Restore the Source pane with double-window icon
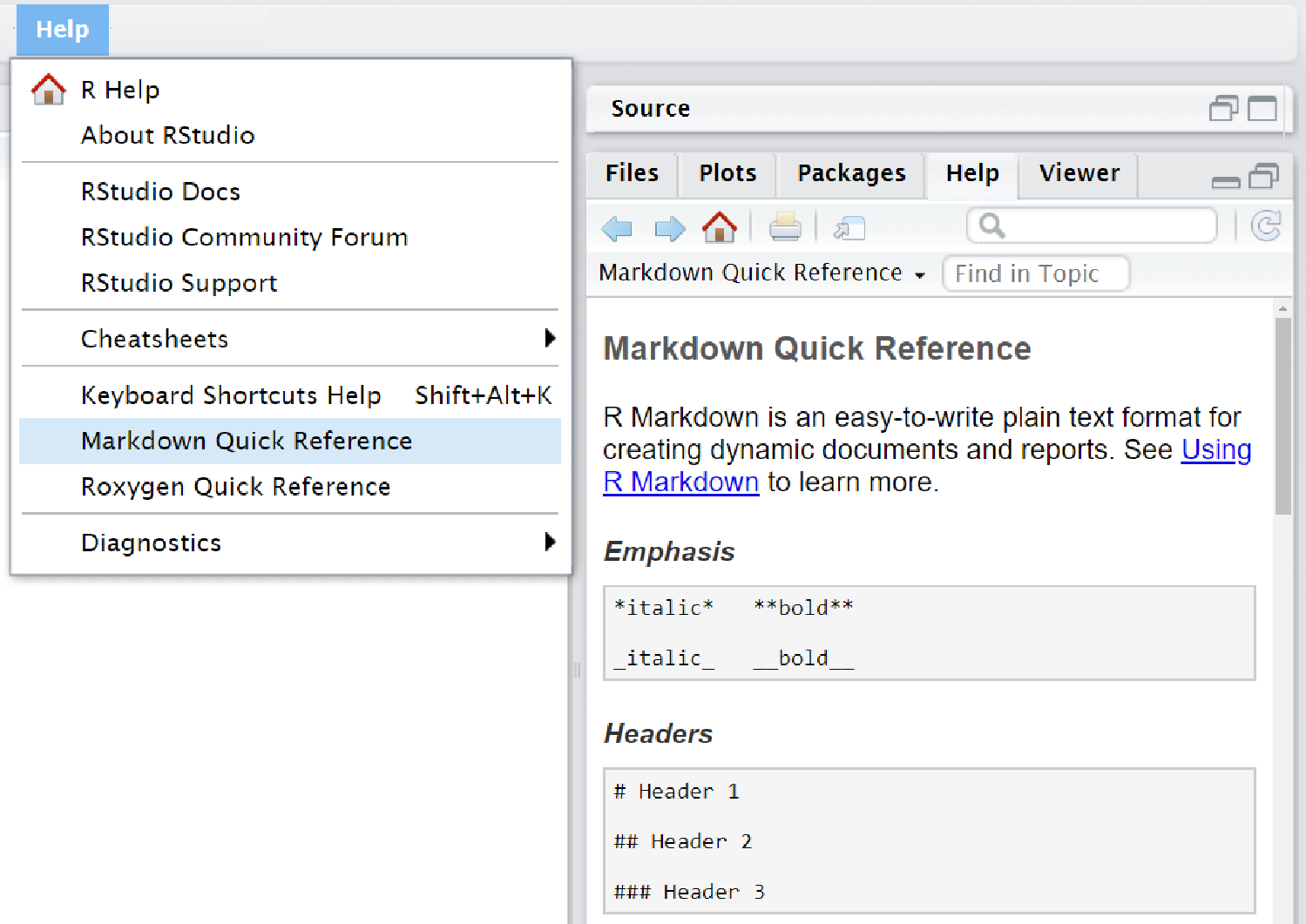The height and width of the screenshot is (924, 1306). click(1223, 109)
